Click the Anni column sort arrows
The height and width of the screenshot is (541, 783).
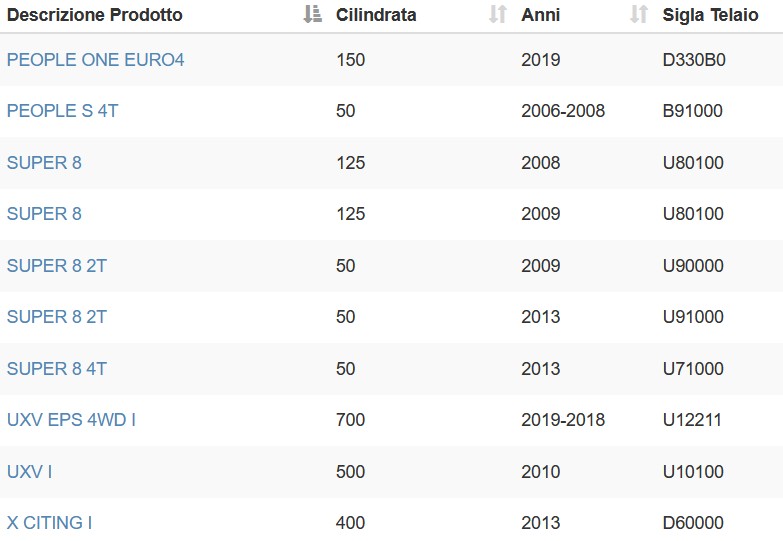[x=639, y=14]
